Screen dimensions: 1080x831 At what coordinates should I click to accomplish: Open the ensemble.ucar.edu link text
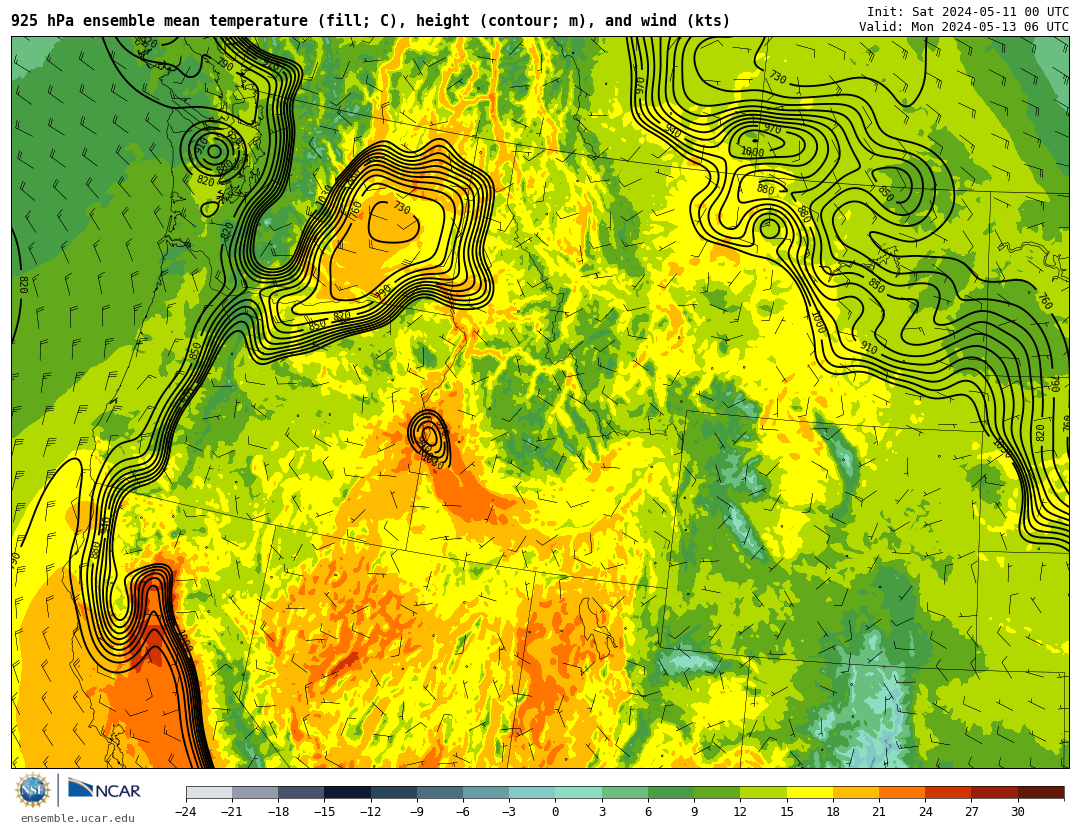click(78, 819)
